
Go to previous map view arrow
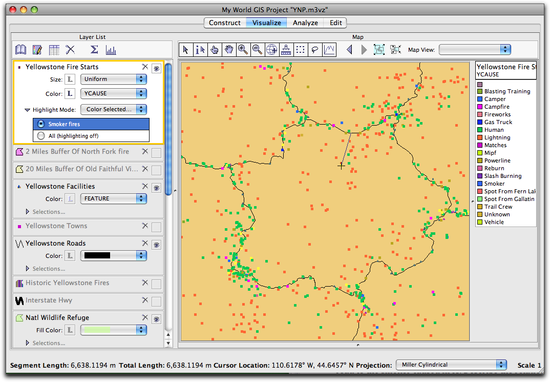(x=349, y=50)
